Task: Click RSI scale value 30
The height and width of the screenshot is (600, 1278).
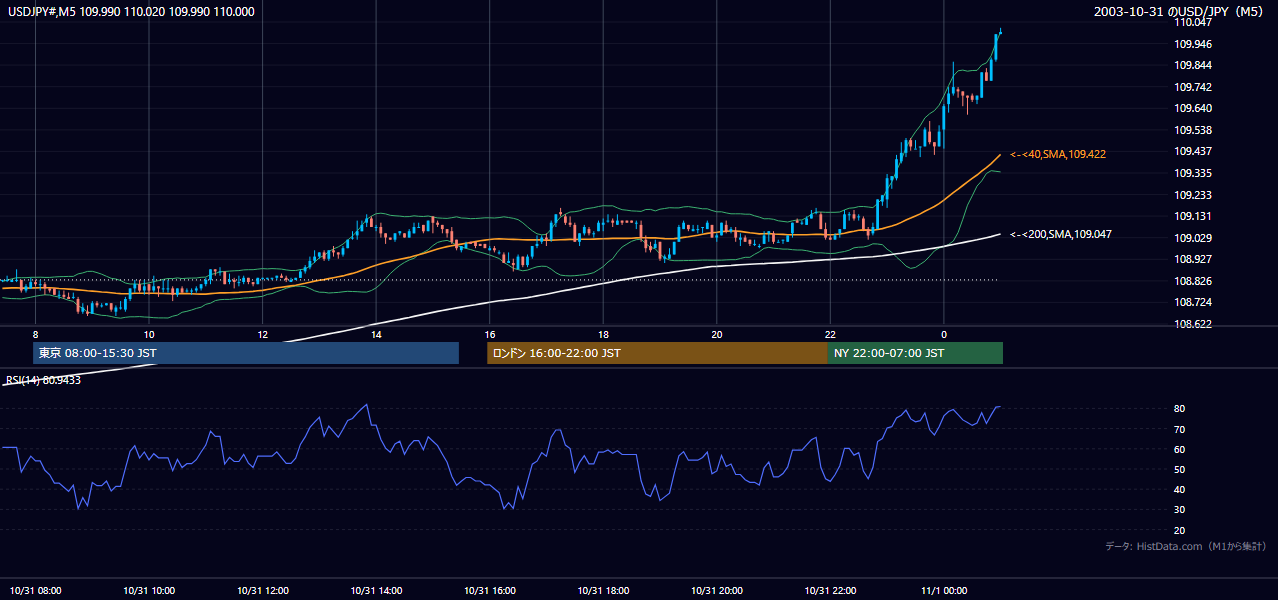Action: [x=1179, y=510]
